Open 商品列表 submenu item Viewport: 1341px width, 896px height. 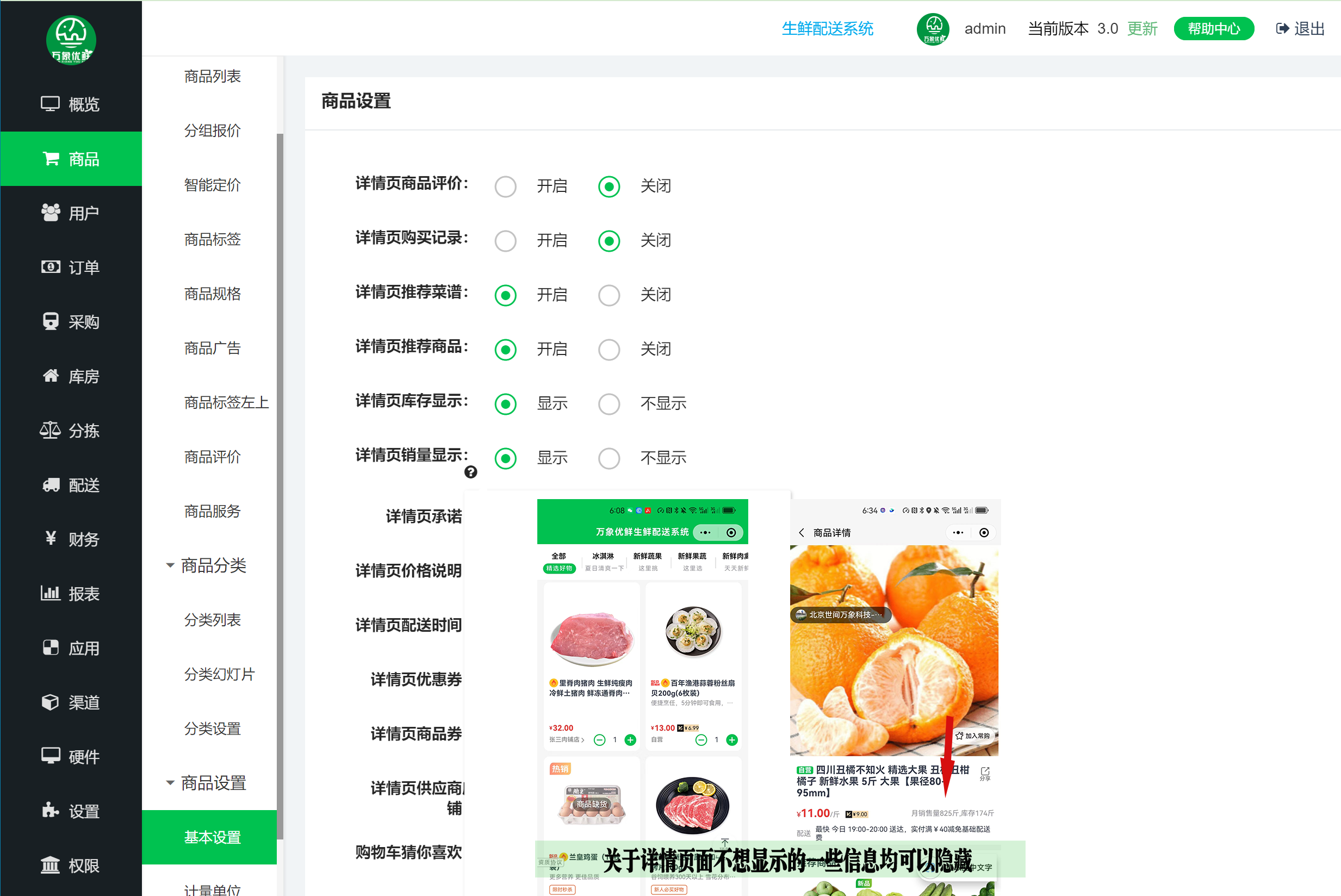coord(212,76)
